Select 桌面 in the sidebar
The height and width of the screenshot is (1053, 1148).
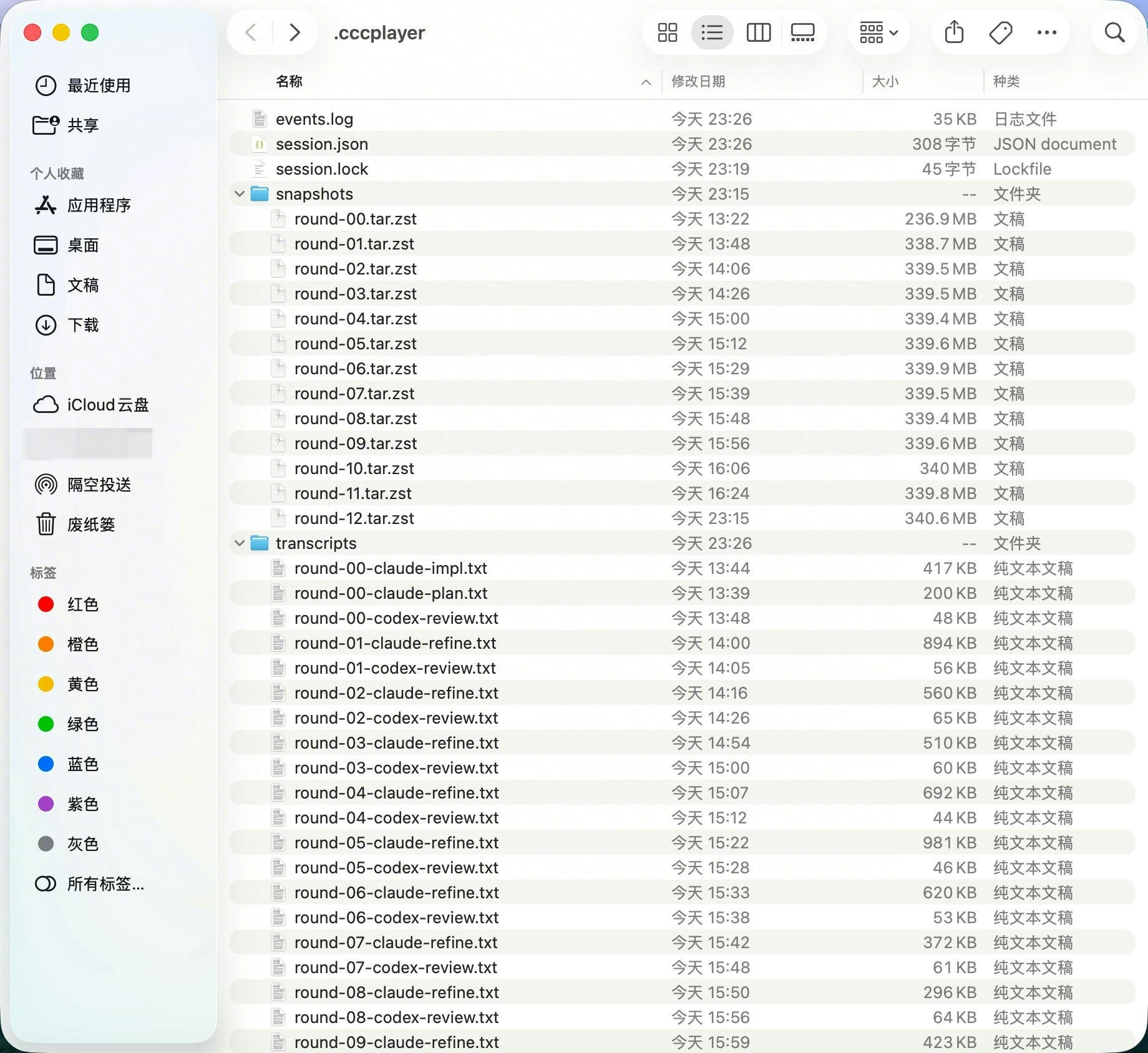82,245
